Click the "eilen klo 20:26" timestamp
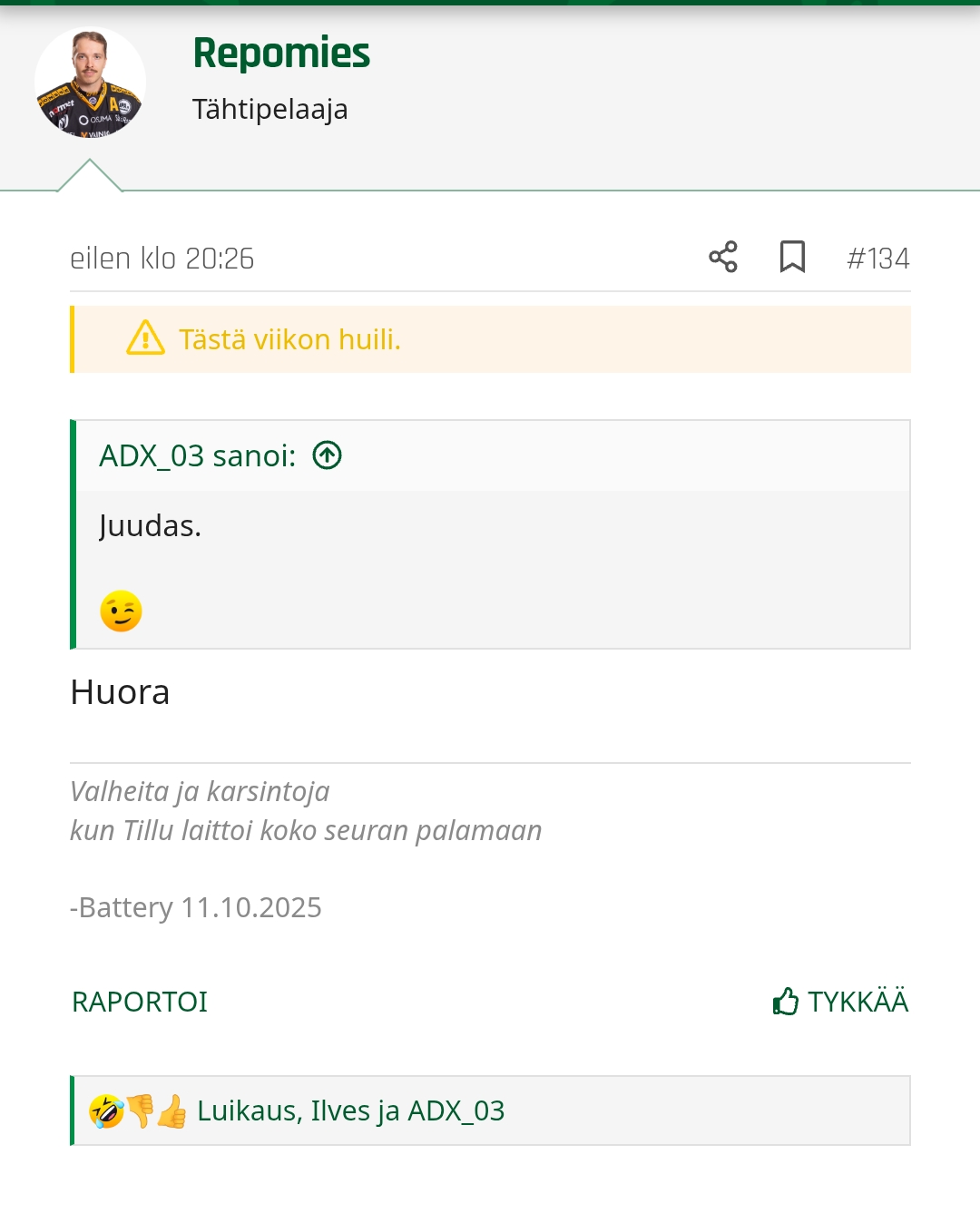Image resolution: width=980 pixels, height=1213 pixels. pos(162,259)
